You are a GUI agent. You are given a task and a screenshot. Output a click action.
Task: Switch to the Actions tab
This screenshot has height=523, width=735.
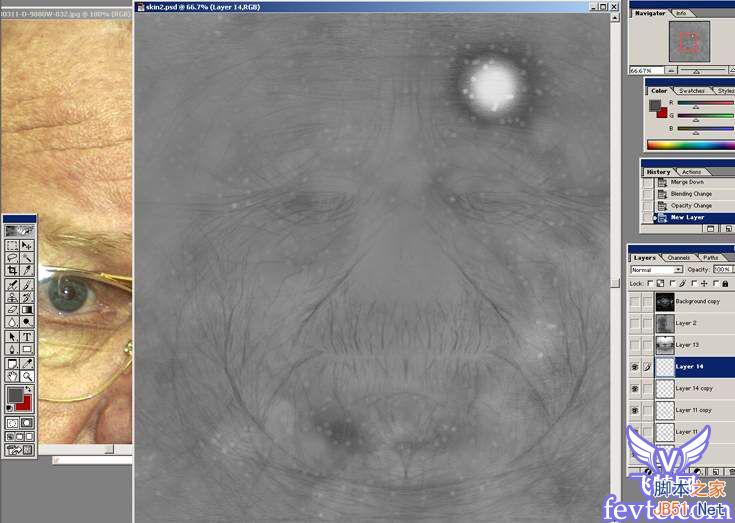coord(691,172)
